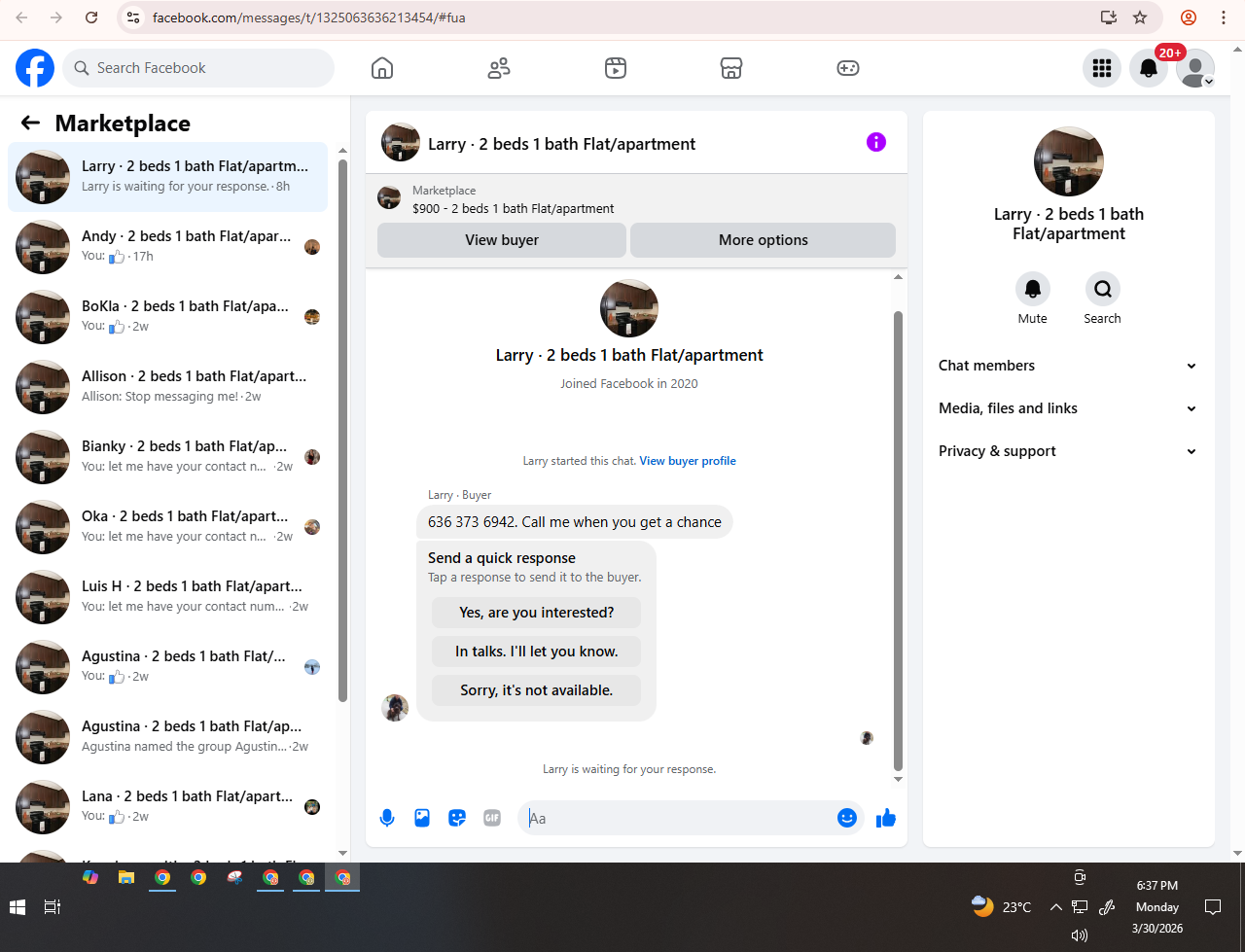Choose a GIF icon
This screenshot has height=952, width=1245.
(492, 818)
